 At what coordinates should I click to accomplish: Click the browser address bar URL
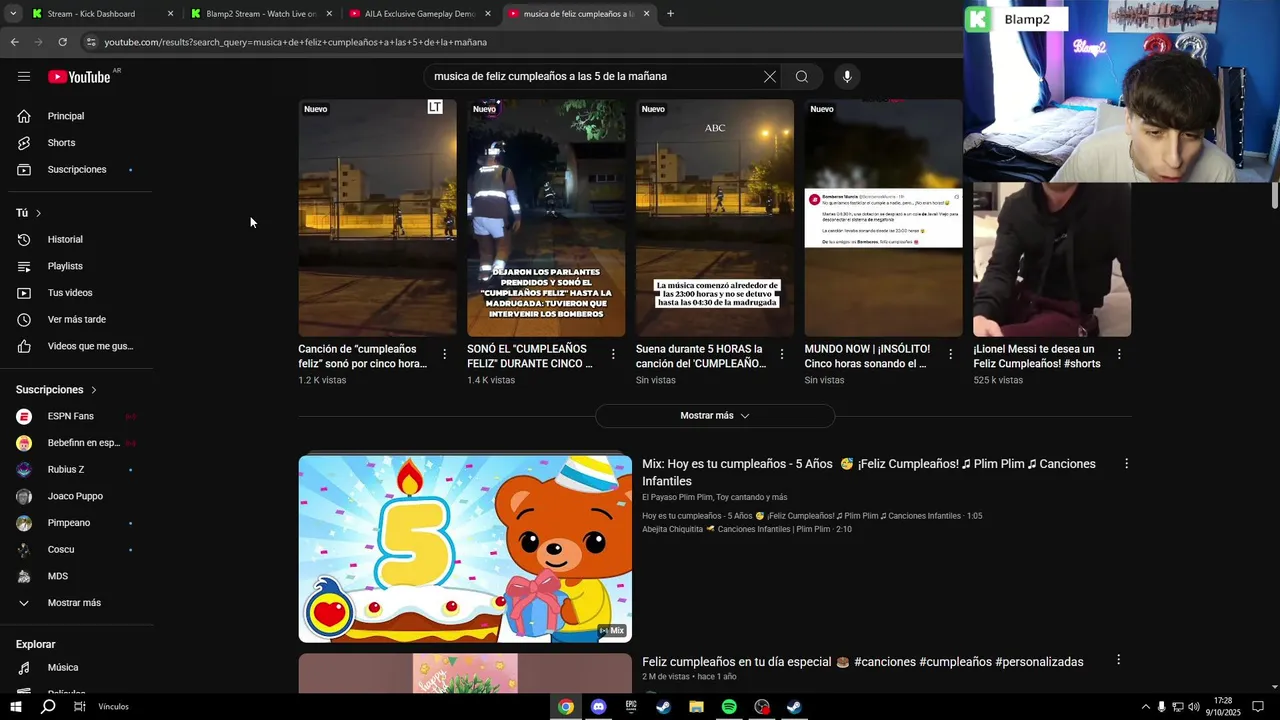[296, 42]
